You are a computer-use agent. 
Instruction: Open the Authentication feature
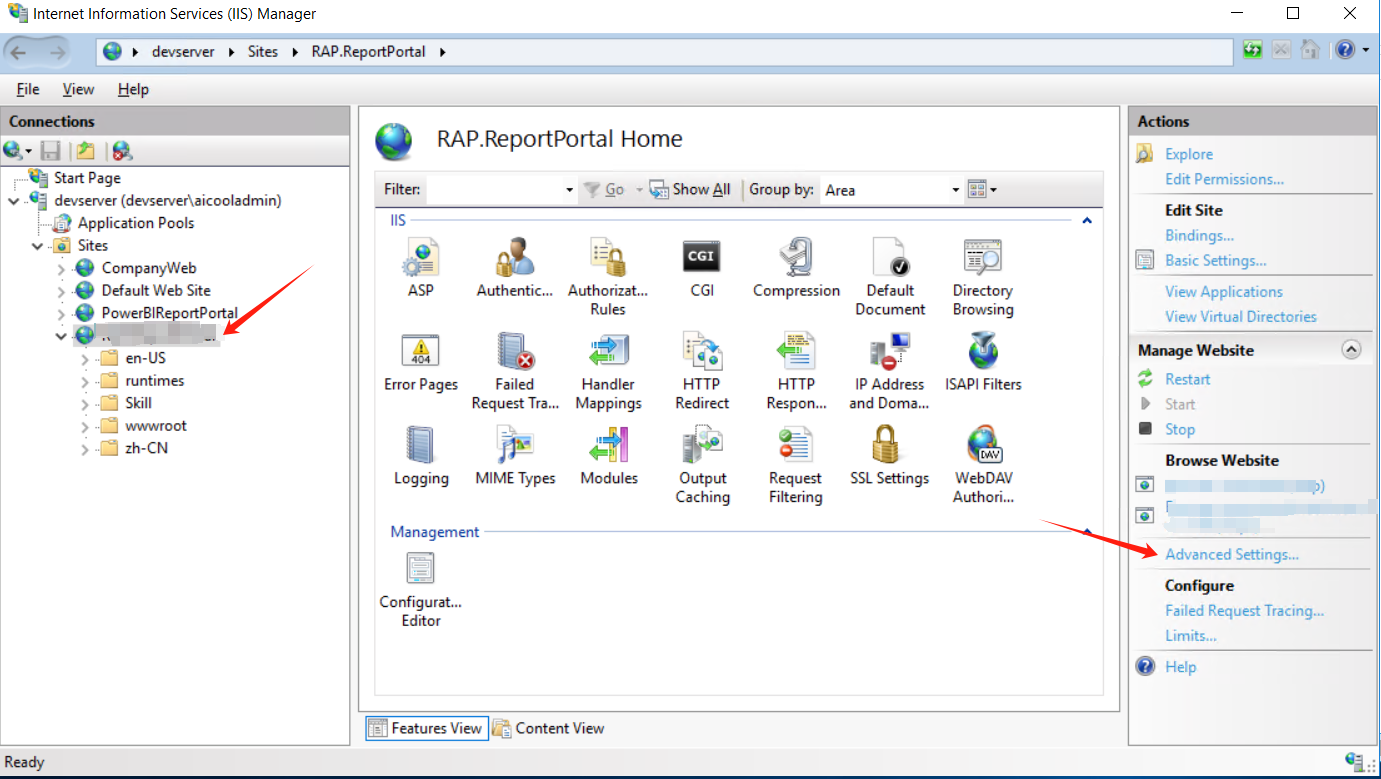point(515,269)
